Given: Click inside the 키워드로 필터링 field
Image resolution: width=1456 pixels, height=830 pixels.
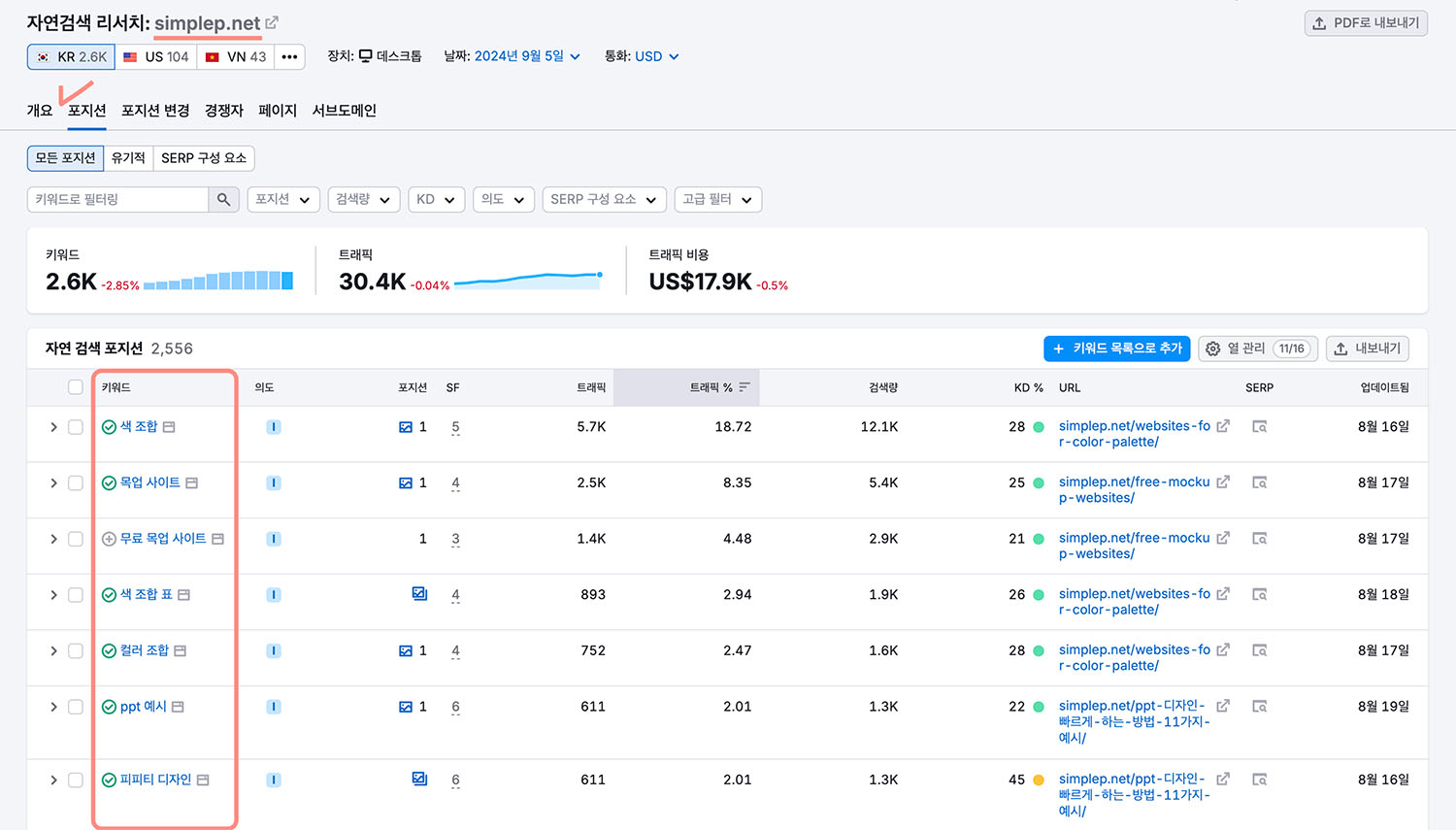Looking at the screenshot, I should point(118,199).
